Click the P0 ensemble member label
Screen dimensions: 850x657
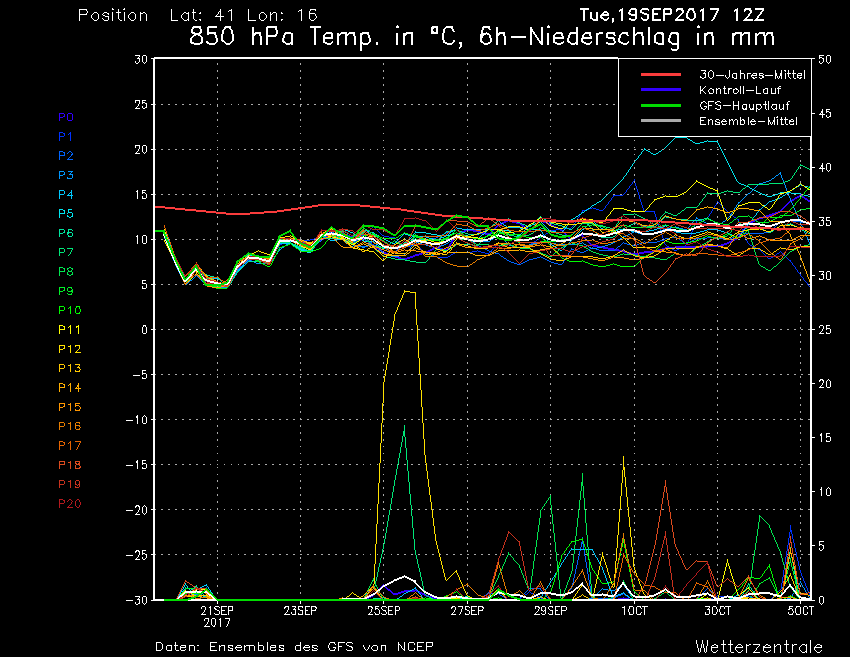(x=66, y=117)
